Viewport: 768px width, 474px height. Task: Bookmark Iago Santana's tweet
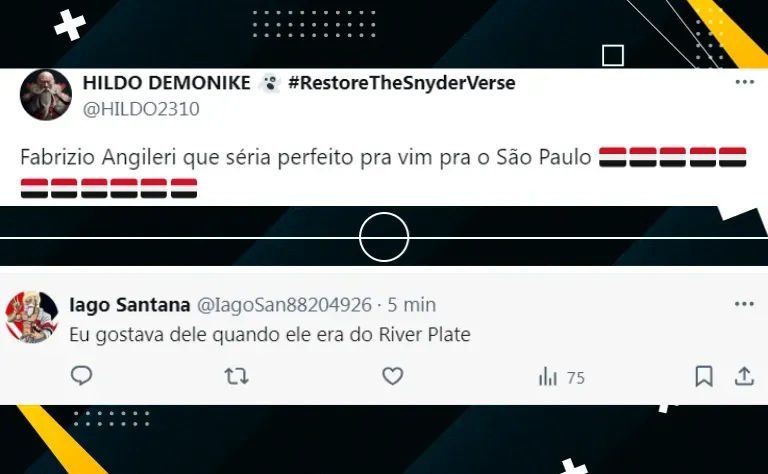click(x=704, y=377)
